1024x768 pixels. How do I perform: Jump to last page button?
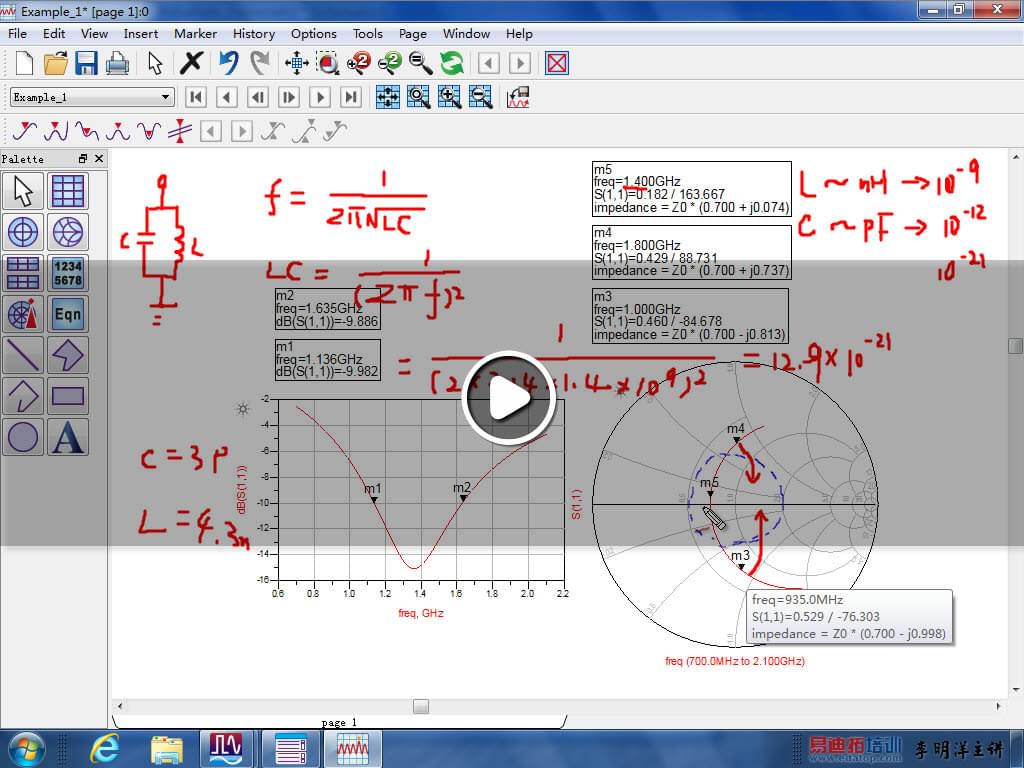point(351,97)
